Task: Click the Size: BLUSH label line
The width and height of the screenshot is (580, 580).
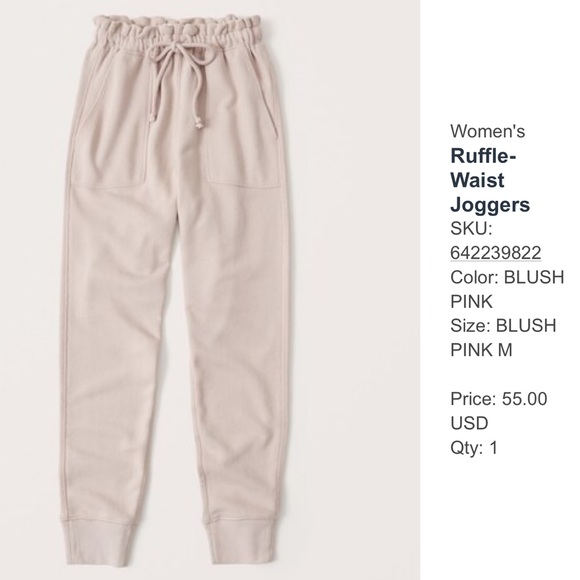Action: point(503,326)
